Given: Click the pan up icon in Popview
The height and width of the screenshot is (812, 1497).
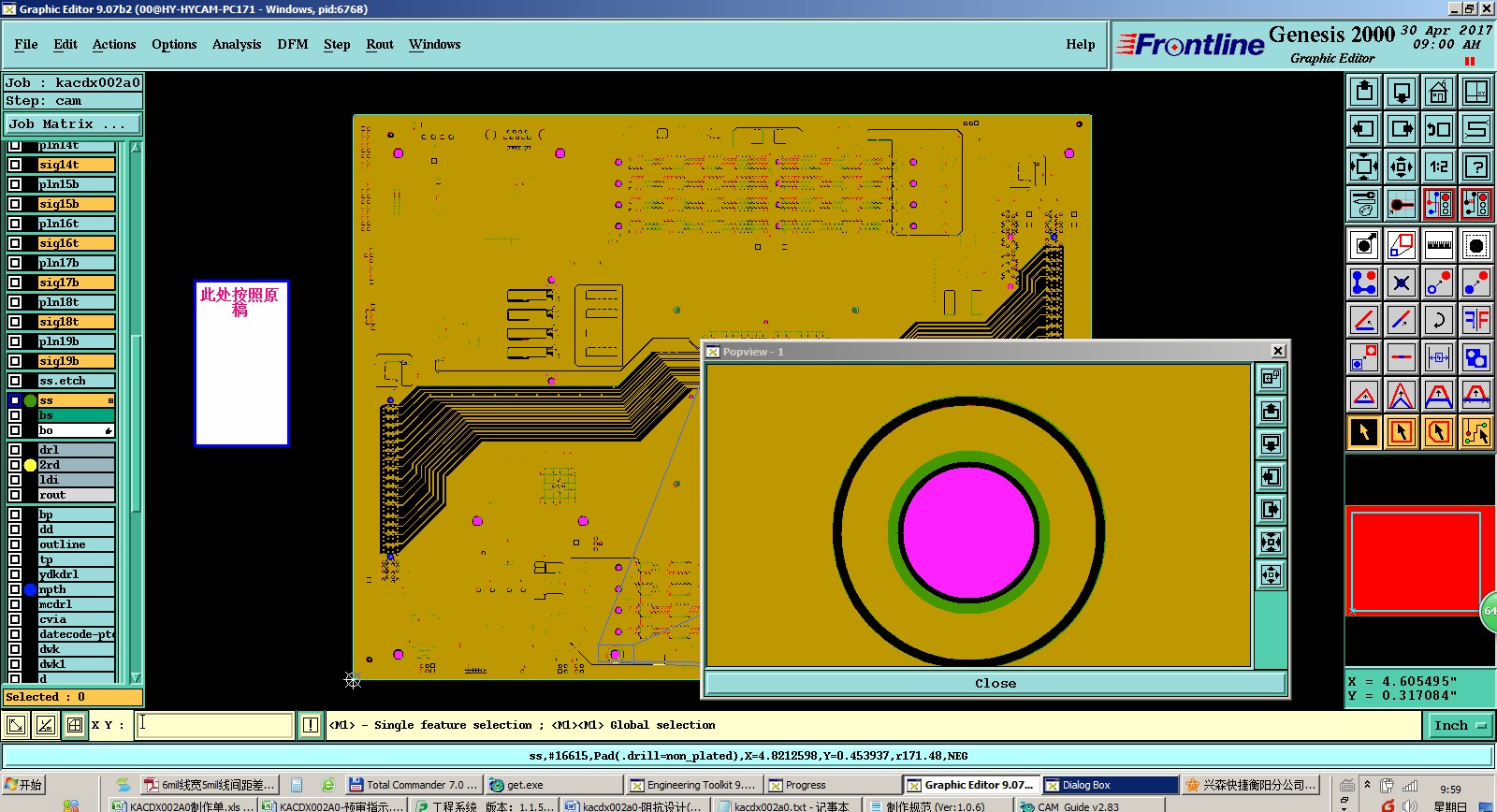Looking at the screenshot, I should tap(1271, 412).
